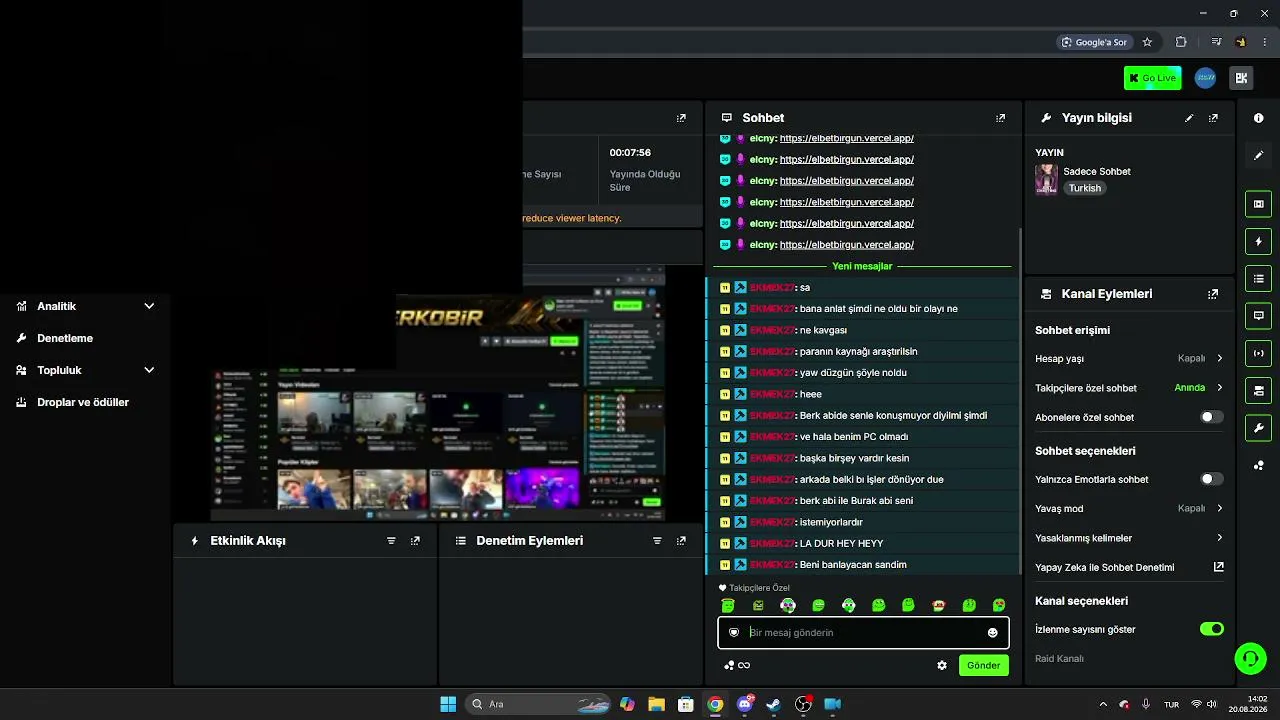1280x720 pixels.
Task: Toggle the lightning bolt panel in right sidebar
Action: (1258, 241)
